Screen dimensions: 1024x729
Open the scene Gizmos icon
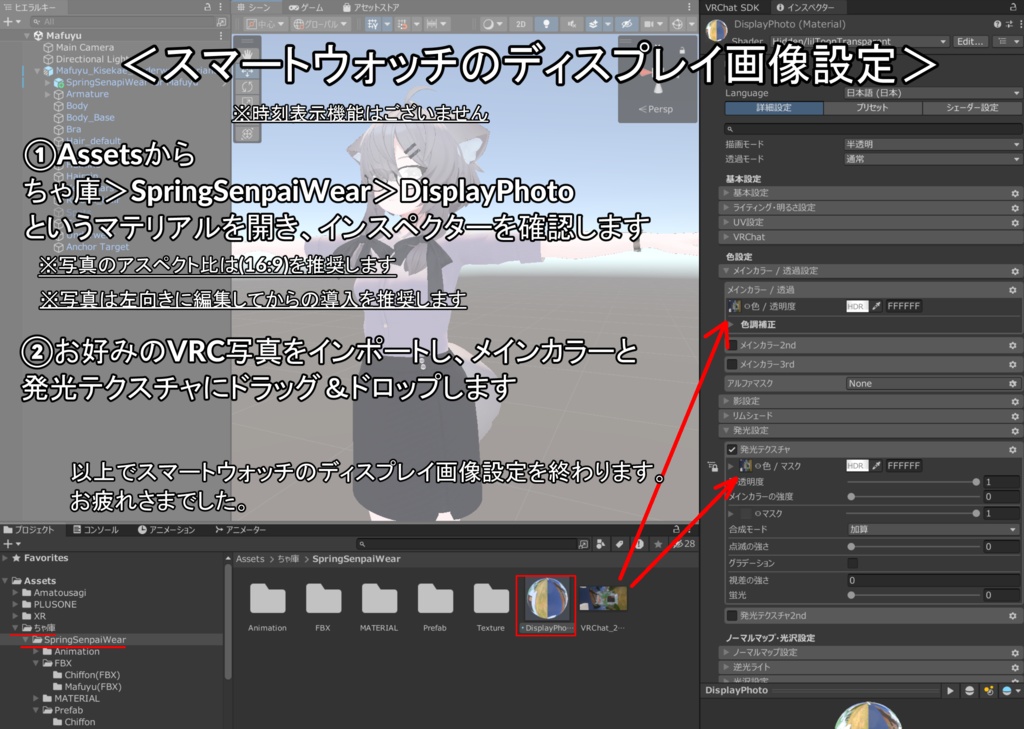(677, 24)
